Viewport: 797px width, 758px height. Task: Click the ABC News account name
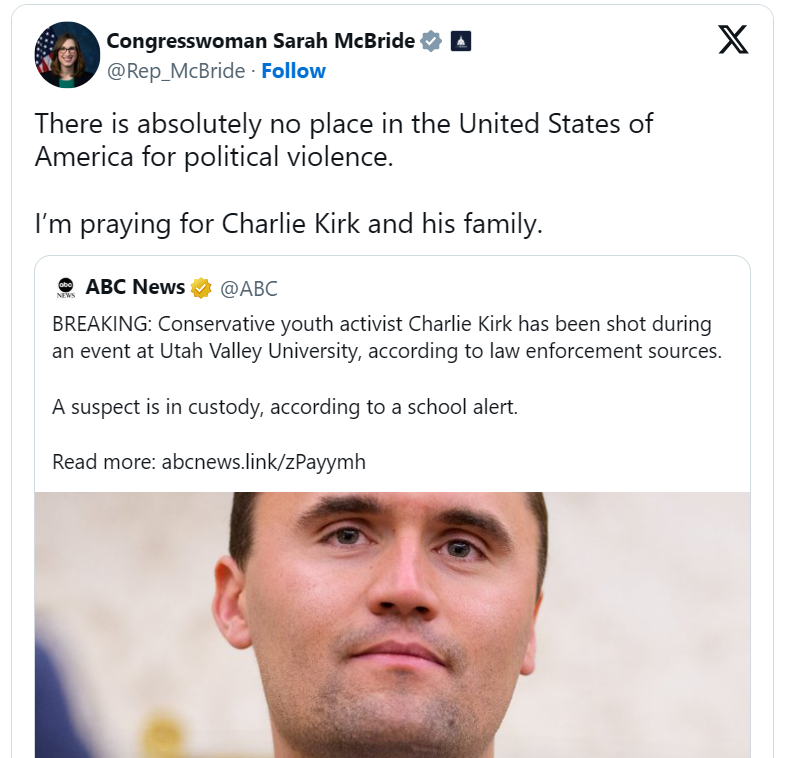[135, 288]
